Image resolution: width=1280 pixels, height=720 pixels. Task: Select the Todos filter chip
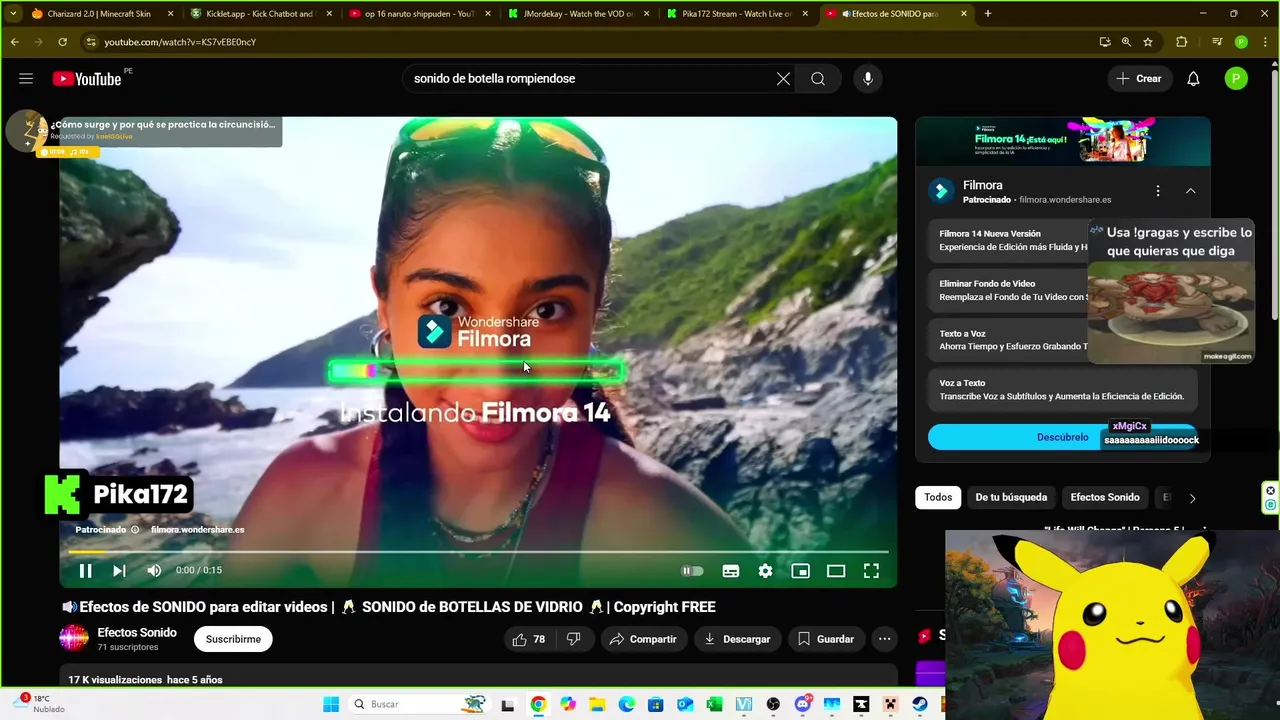pos(938,497)
